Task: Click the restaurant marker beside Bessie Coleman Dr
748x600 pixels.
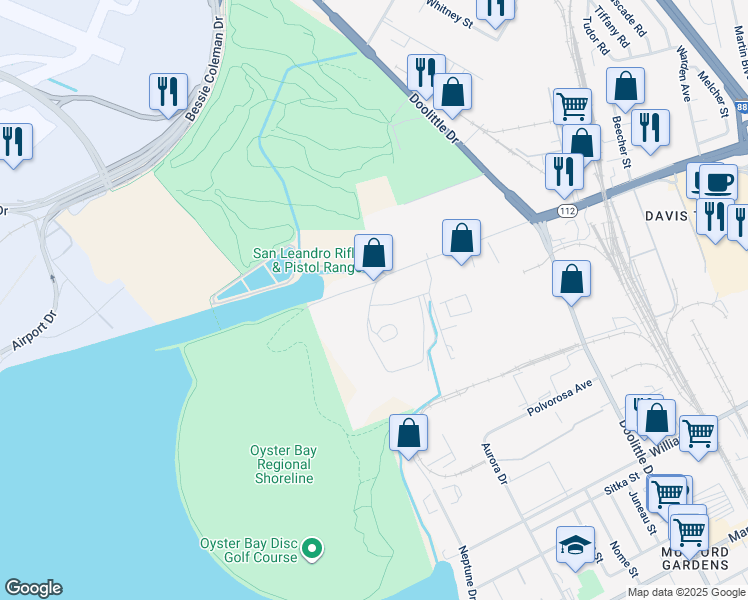Action: point(168,91)
